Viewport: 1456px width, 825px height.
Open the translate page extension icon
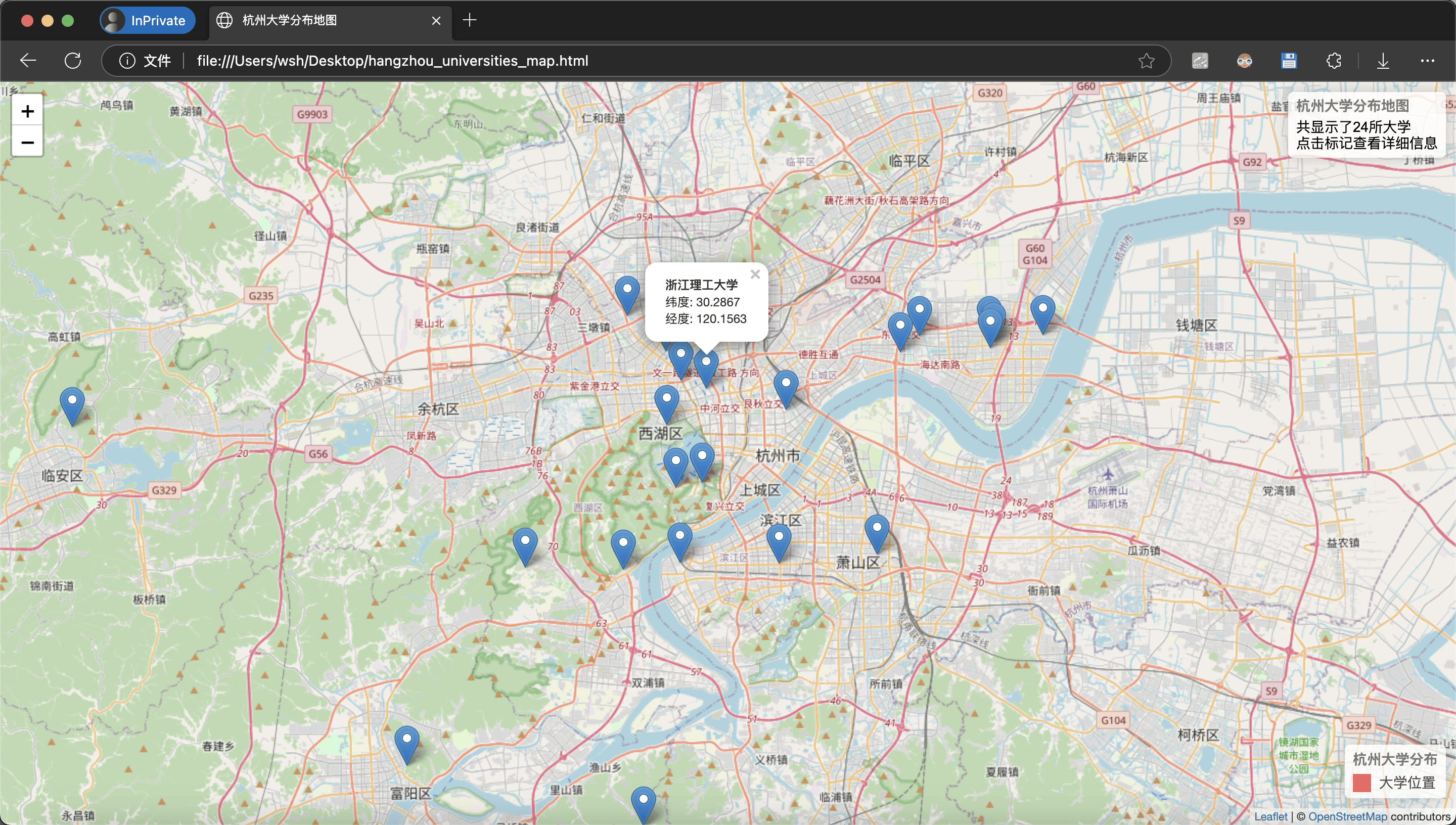click(x=1200, y=61)
